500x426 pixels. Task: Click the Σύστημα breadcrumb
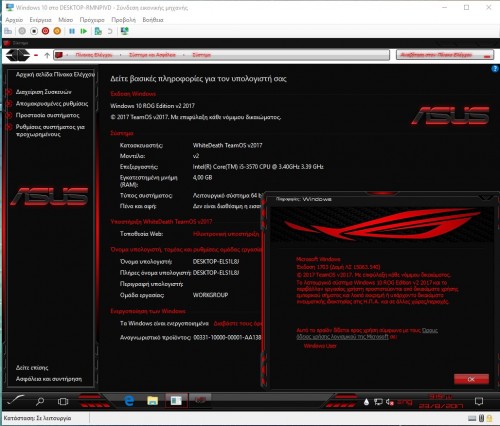[201, 55]
